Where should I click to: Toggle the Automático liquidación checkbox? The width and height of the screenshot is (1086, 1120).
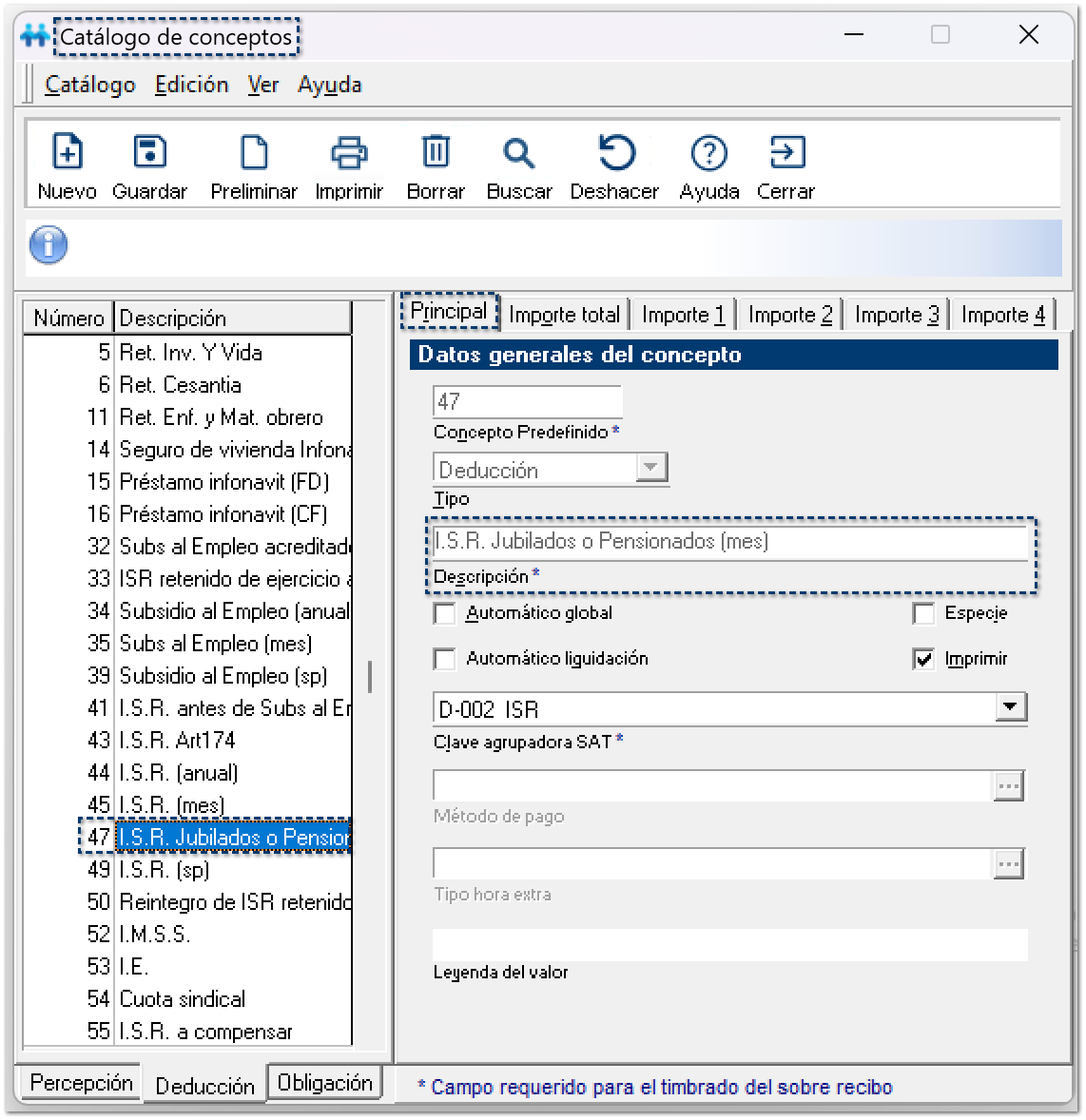(x=445, y=659)
